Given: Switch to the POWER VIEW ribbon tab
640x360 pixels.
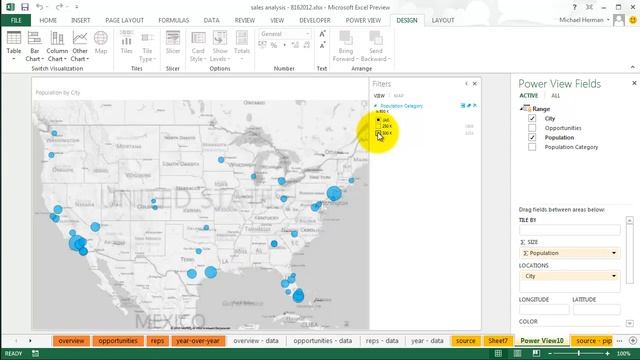Looking at the screenshot, I should pos(363,20).
